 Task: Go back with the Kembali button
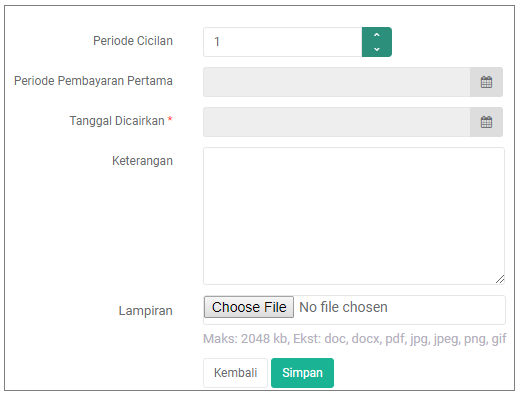tap(235, 373)
